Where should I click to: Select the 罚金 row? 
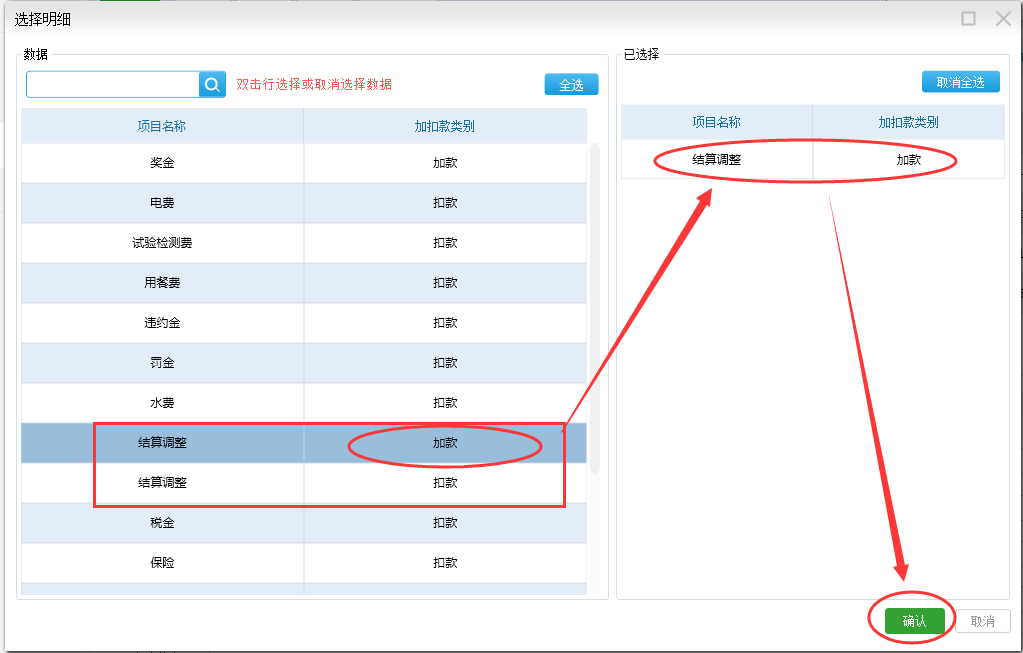(162, 363)
